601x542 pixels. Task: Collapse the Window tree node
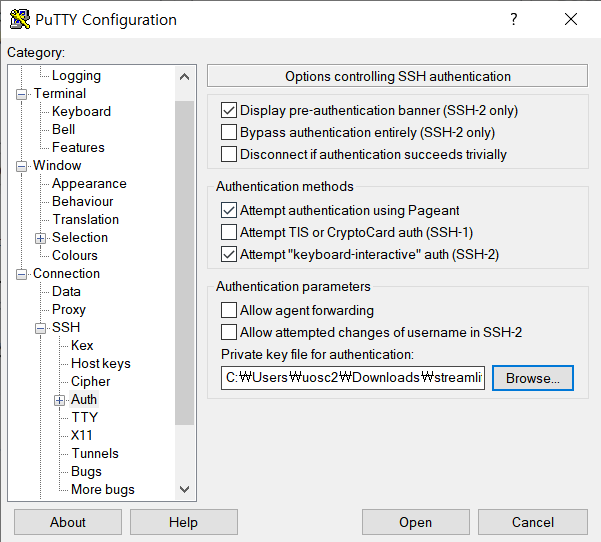pos(21,166)
